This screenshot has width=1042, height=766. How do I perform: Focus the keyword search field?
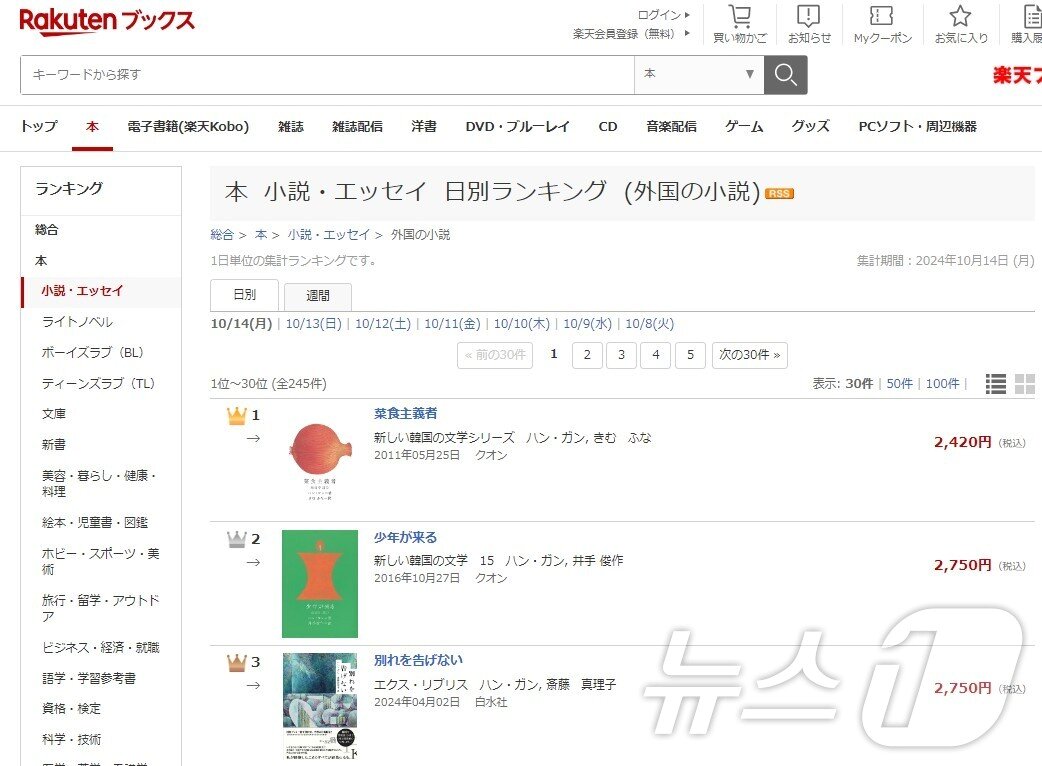coord(328,74)
